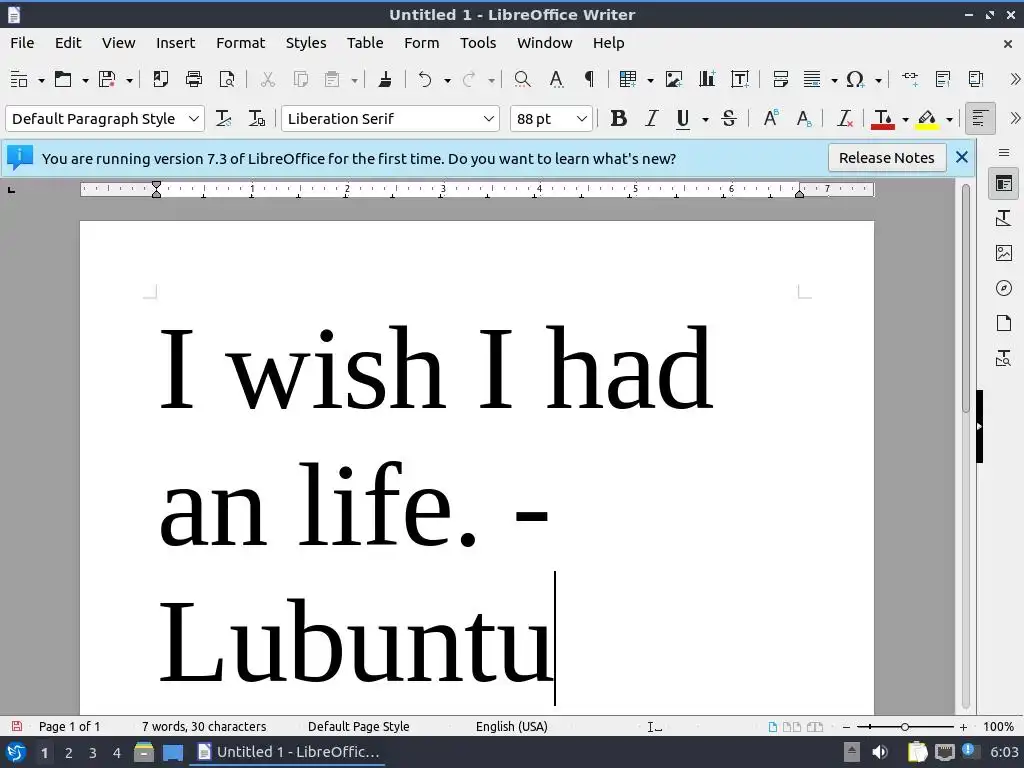The width and height of the screenshot is (1024, 768).
Task: Toggle Print Preview icon
Action: tap(227, 80)
